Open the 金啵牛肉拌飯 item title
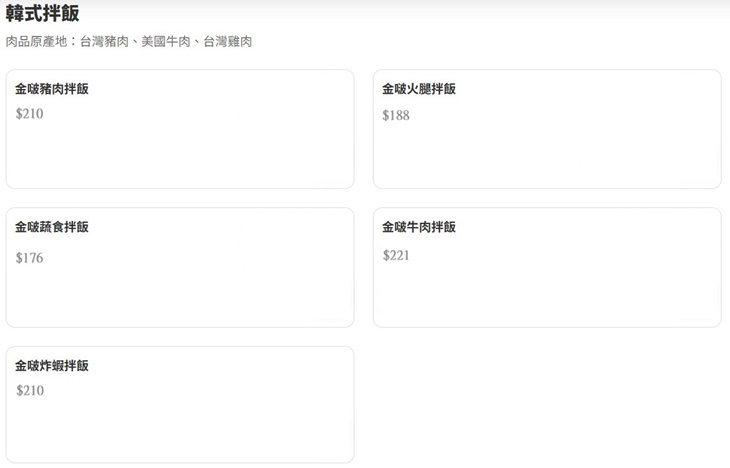Image resolution: width=730 pixels, height=468 pixels. coord(419,227)
